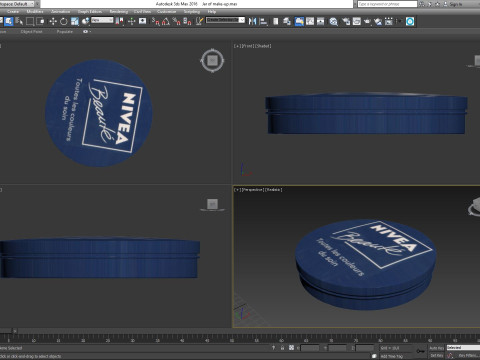
Task: Click Use Pivot Point Center icon
Action: coord(119,21)
